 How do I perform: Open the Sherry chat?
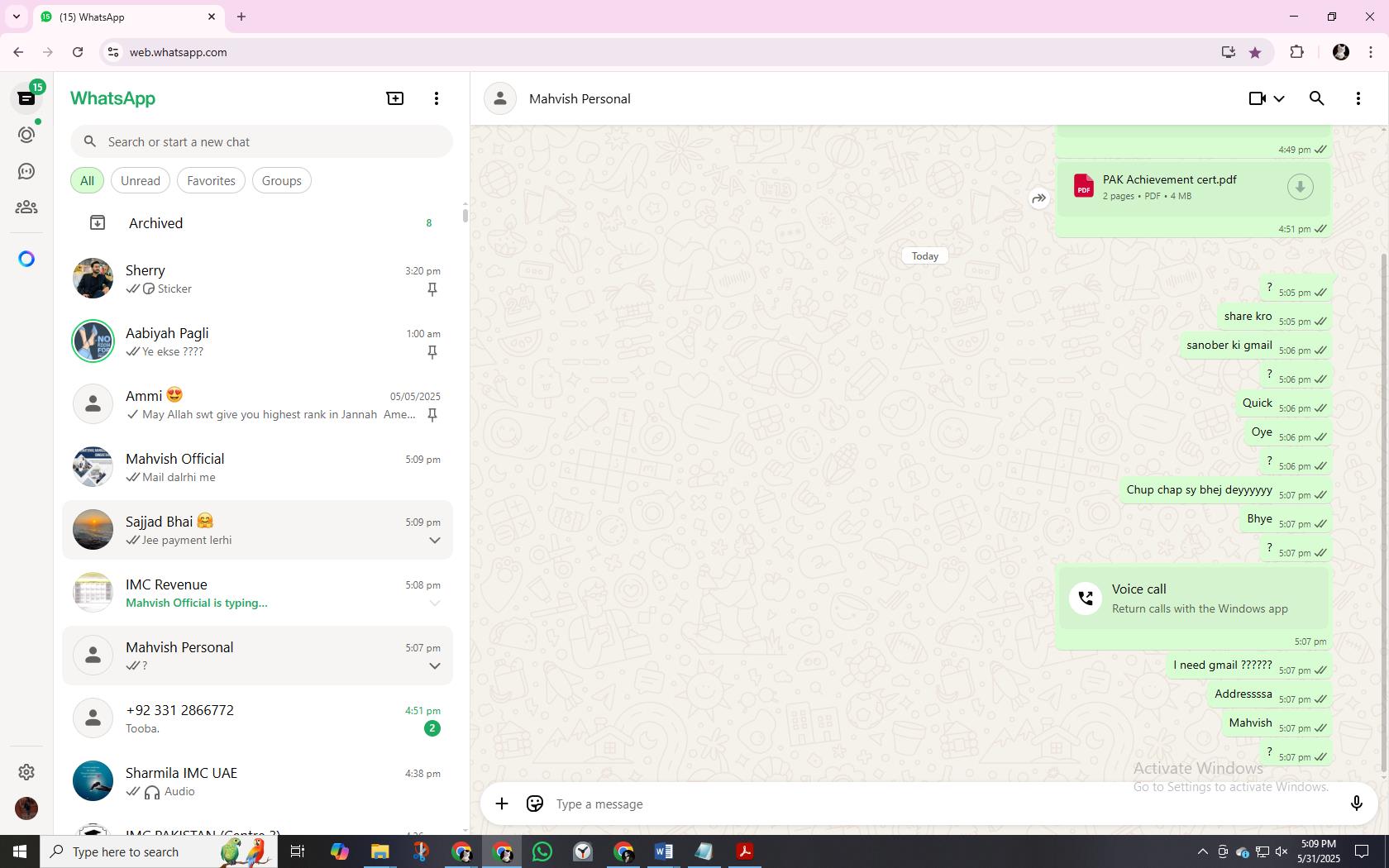coord(258,279)
